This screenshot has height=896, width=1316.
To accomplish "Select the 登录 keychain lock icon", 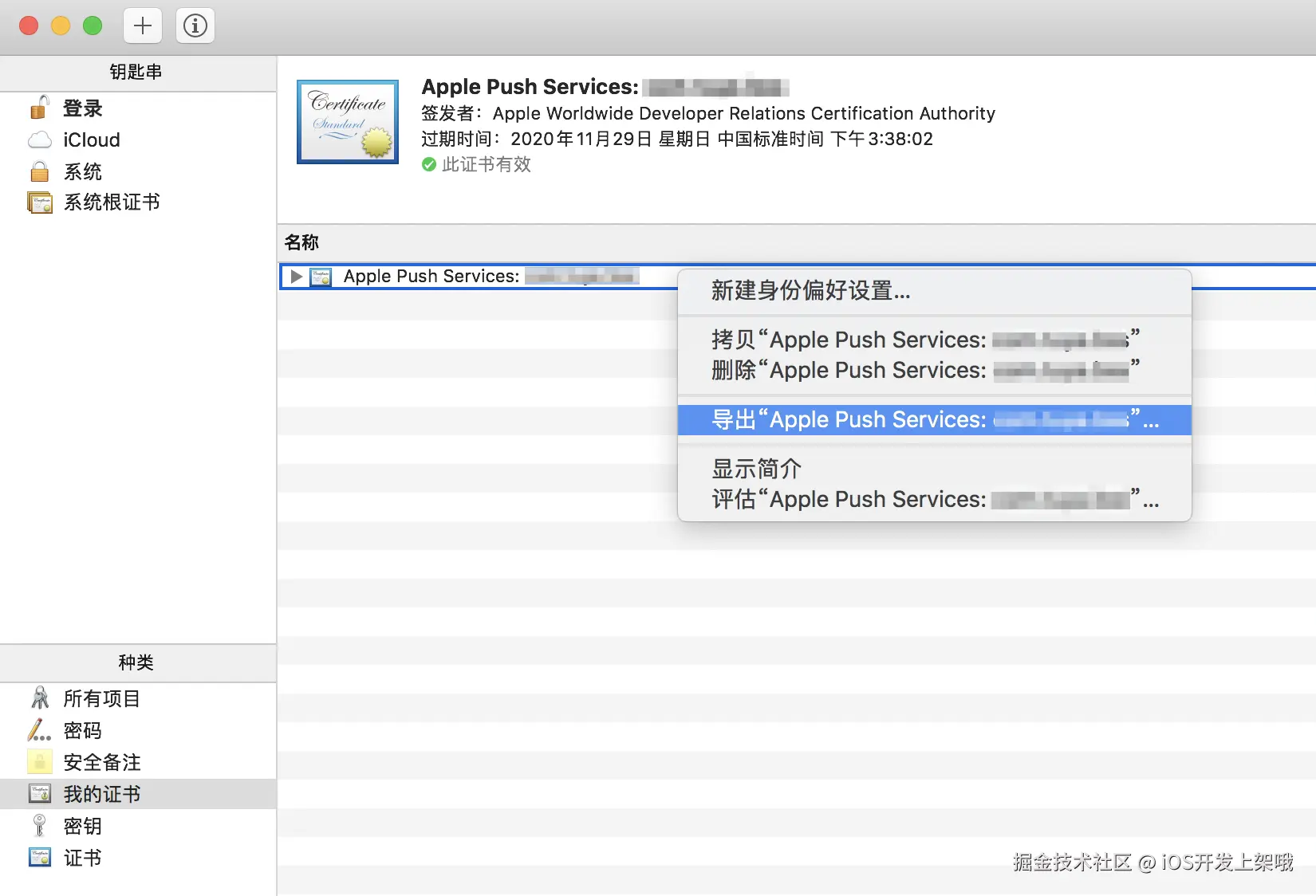I will click(x=39, y=108).
